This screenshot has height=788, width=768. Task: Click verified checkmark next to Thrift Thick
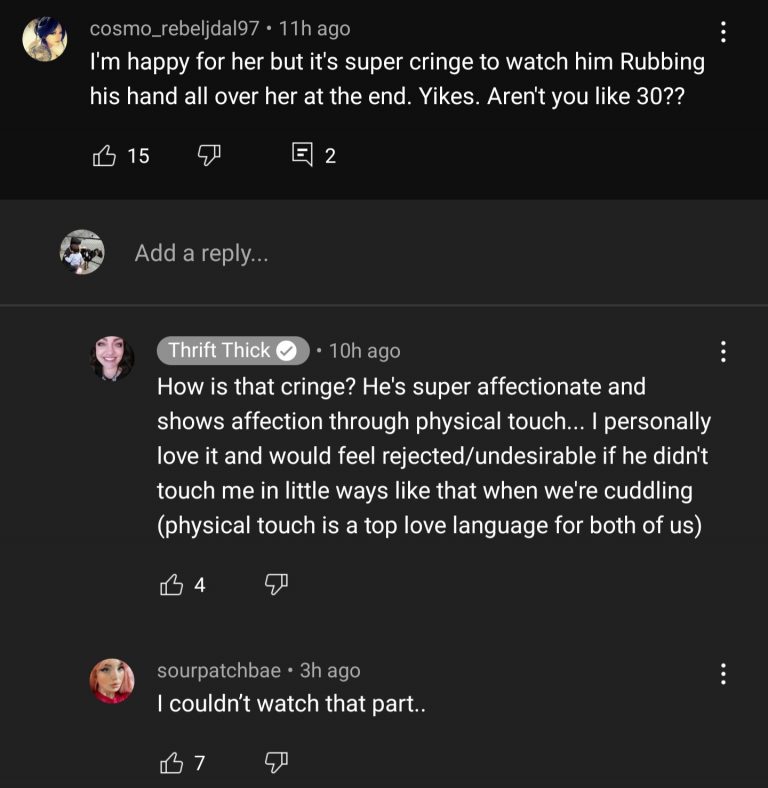pos(287,351)
